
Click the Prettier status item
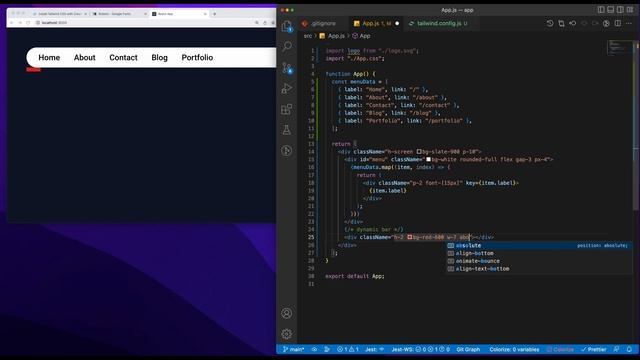coord(594,349)
